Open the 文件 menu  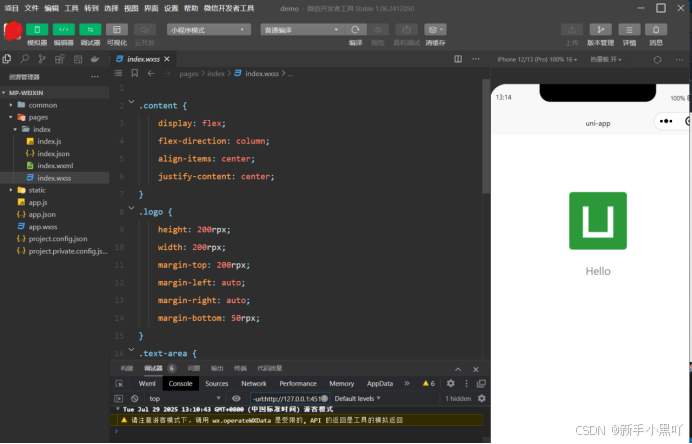[x=31, y=8]
